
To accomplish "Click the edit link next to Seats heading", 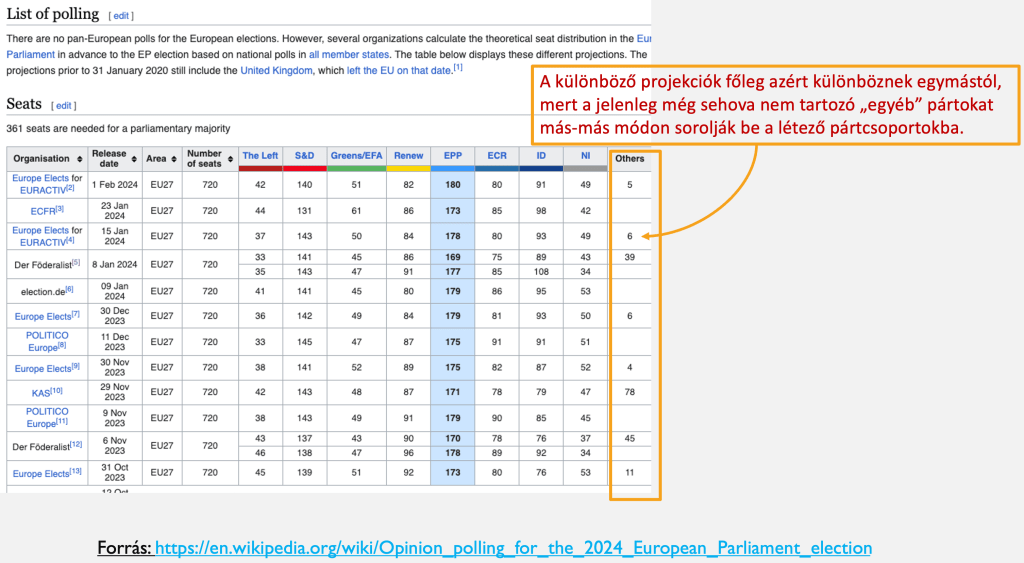I will click(63, 105).
